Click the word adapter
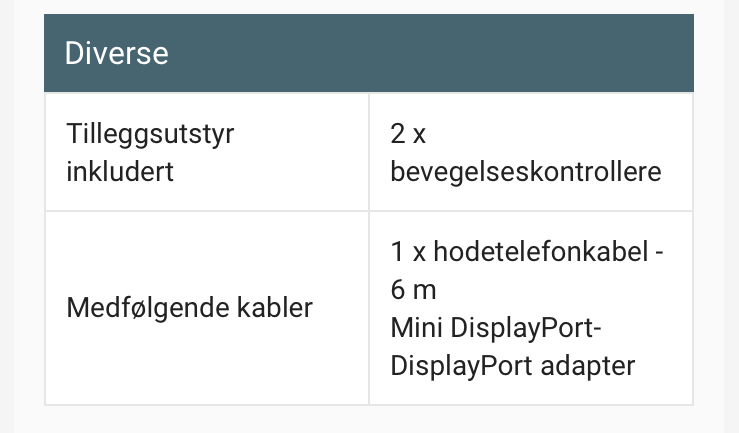This screenshot has height=433, width=739. (x=588, y=366)
